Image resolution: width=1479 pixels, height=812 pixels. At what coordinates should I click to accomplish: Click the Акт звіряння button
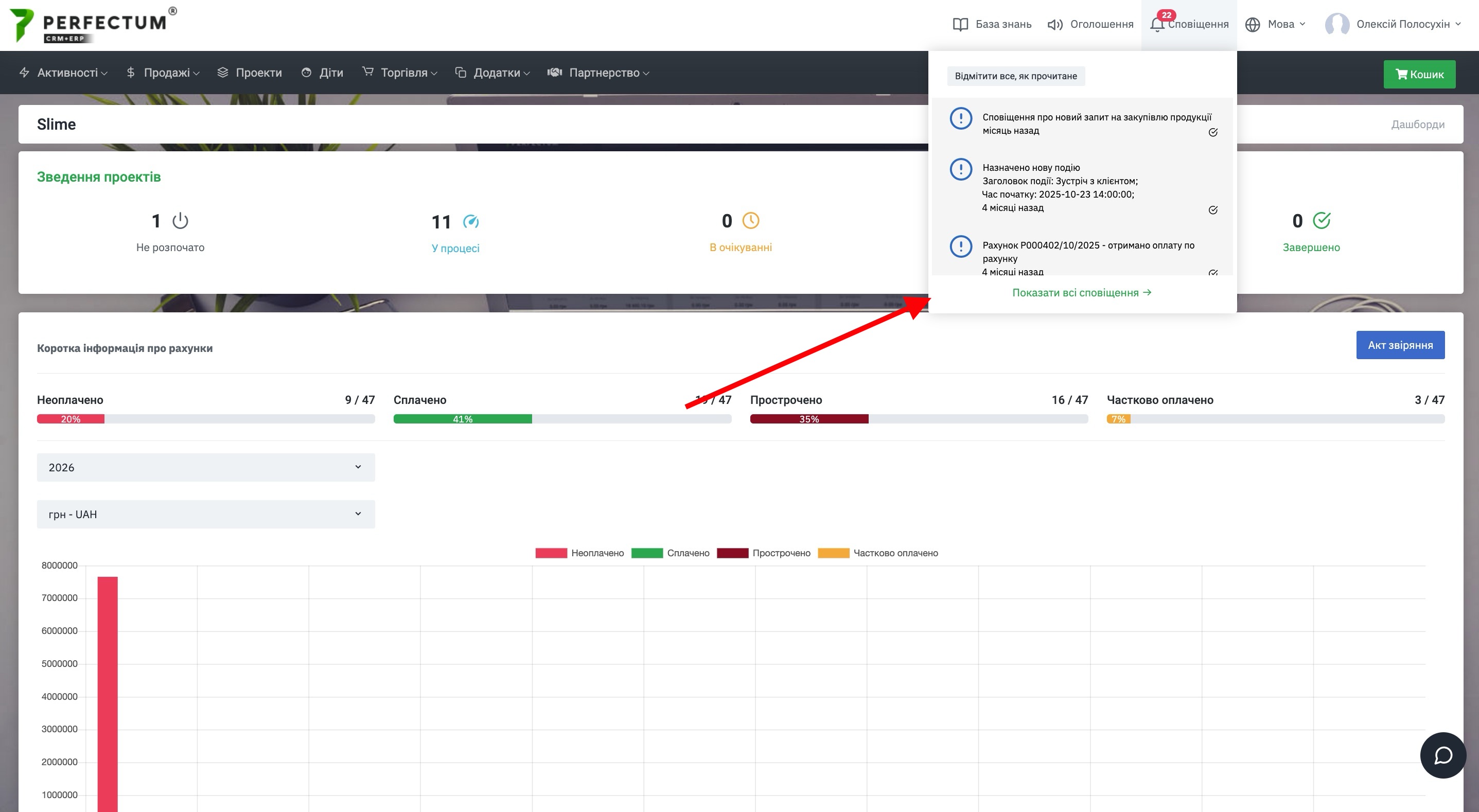1400,345
